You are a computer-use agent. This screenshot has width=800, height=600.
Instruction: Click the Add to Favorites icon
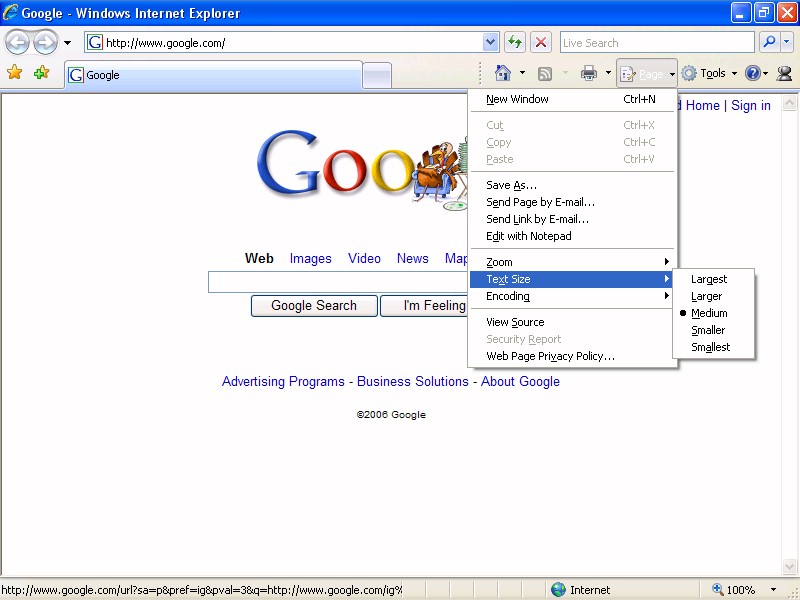point(41,72)
